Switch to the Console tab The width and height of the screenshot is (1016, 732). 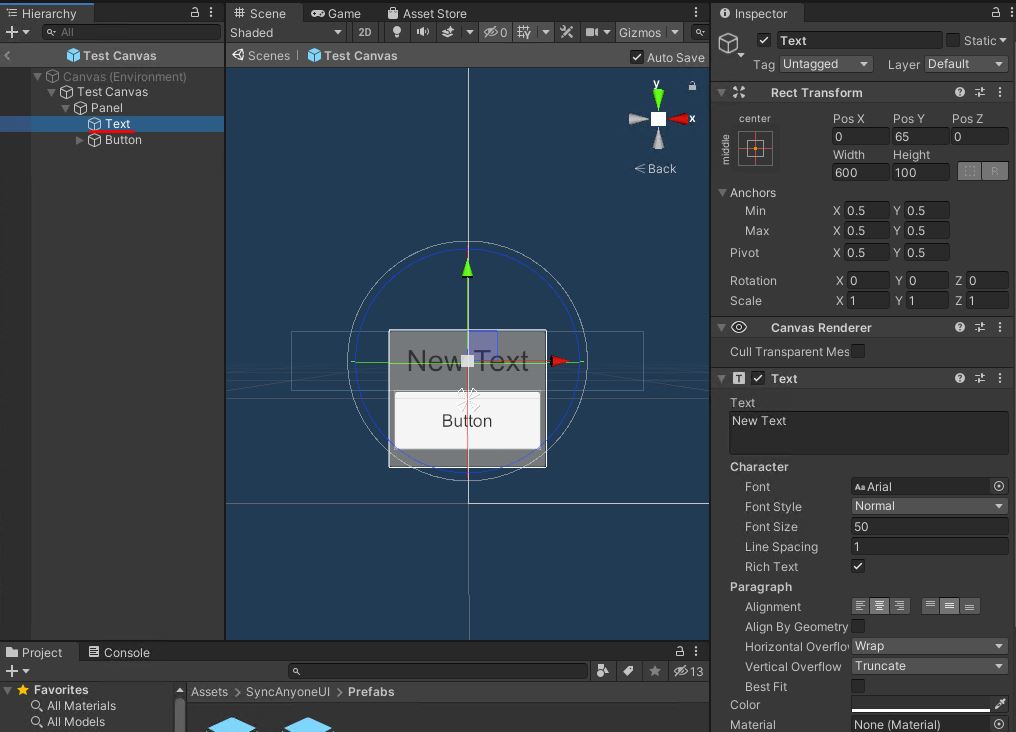[119, 652]
